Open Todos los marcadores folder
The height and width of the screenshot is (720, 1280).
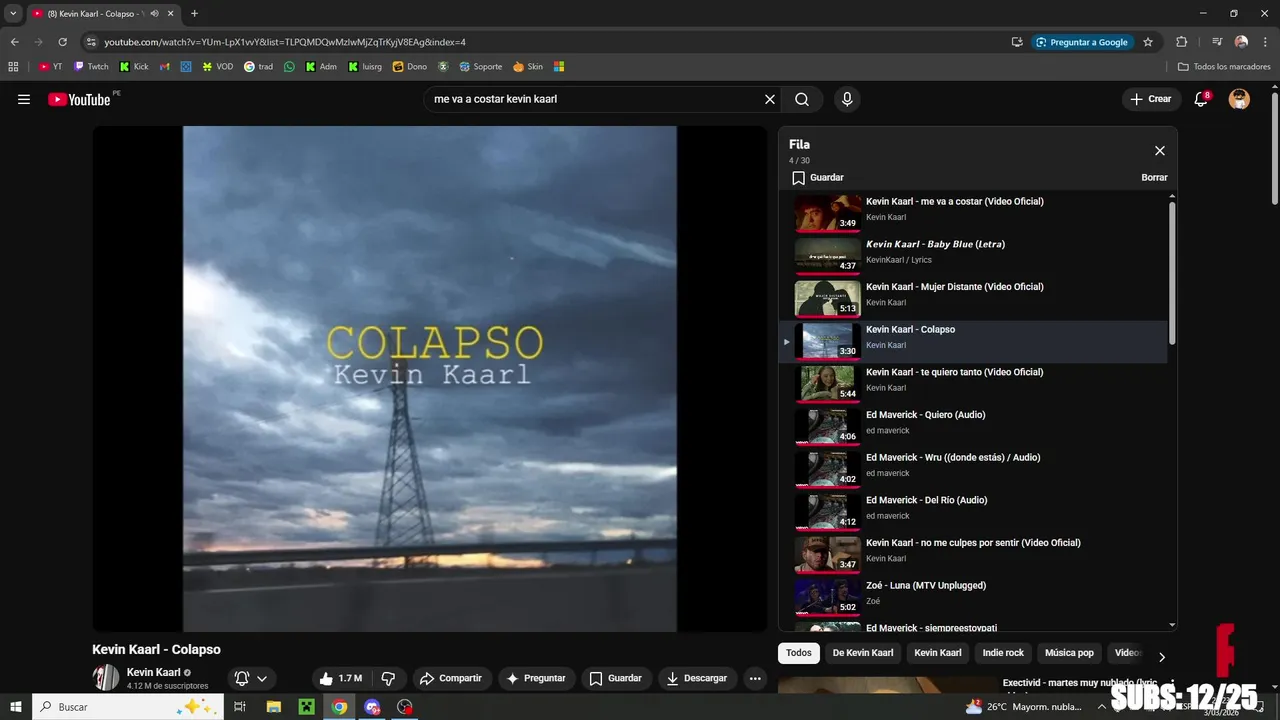(1224, 67)
